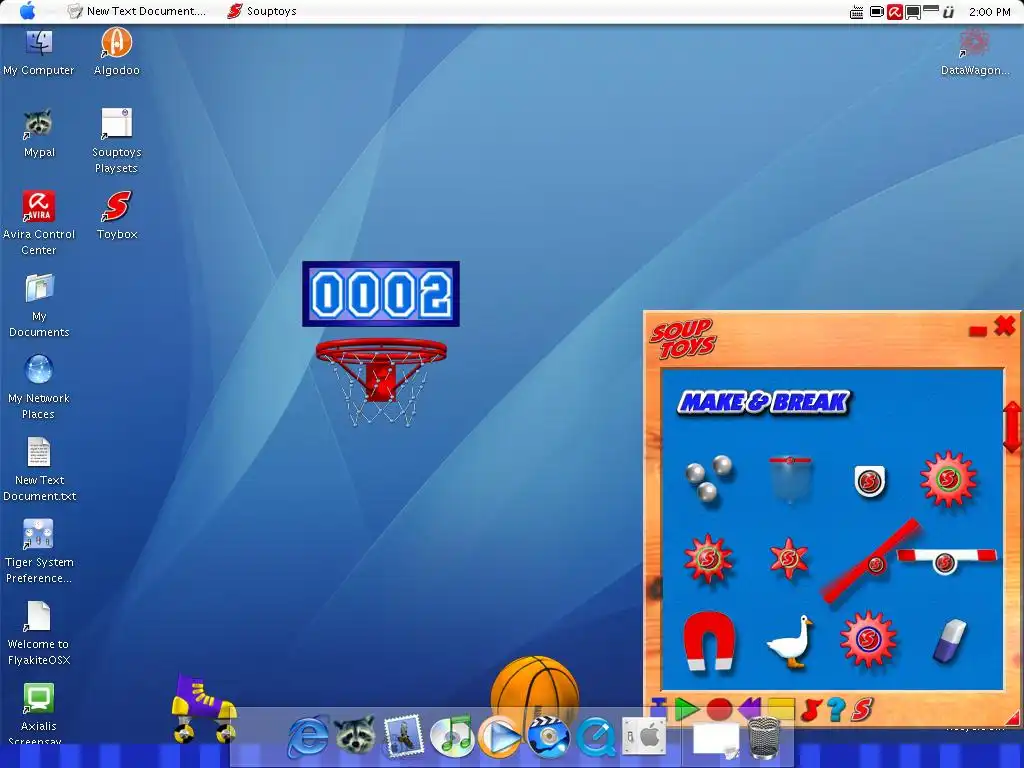Screen dimensions: 1024x768
Task: Close the Souptoys toolbox with red X
Action: coord(1004,326)
